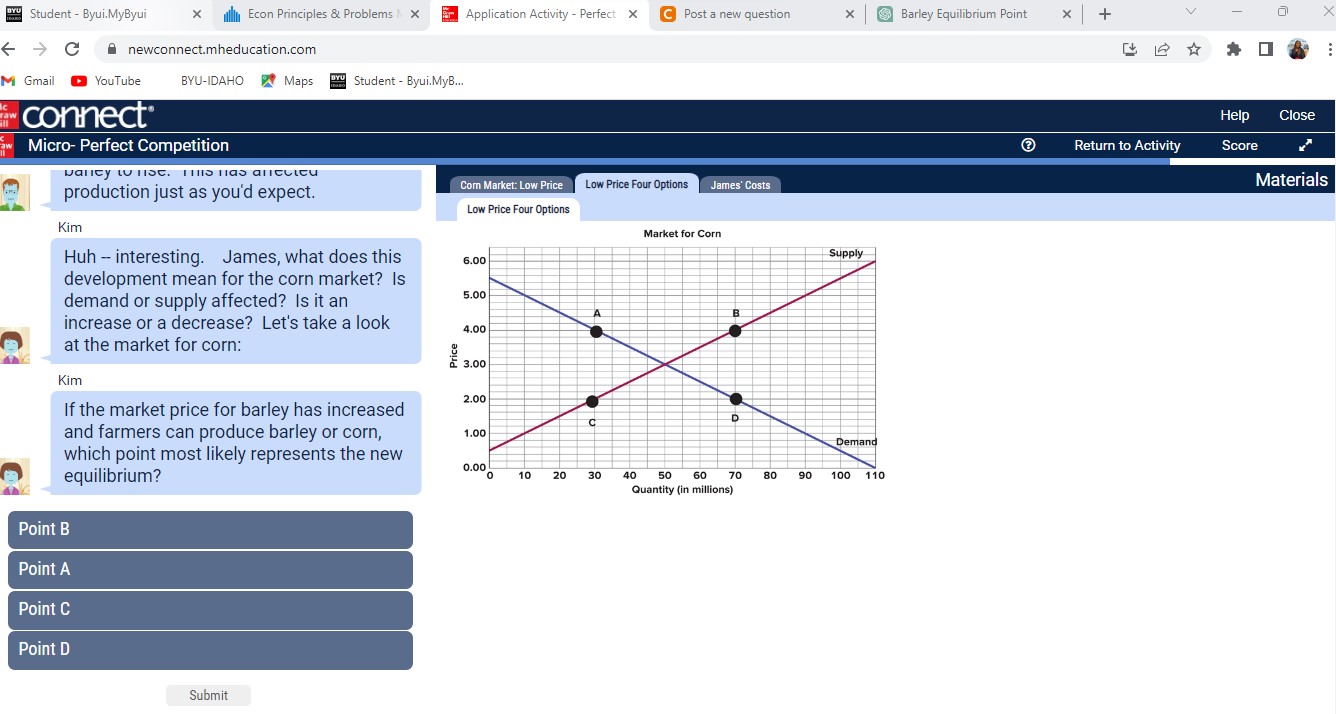Open the Corn Market: Low Price tab
The width and height of the screenshot is (1336, 714).
(x=510, y=184)
